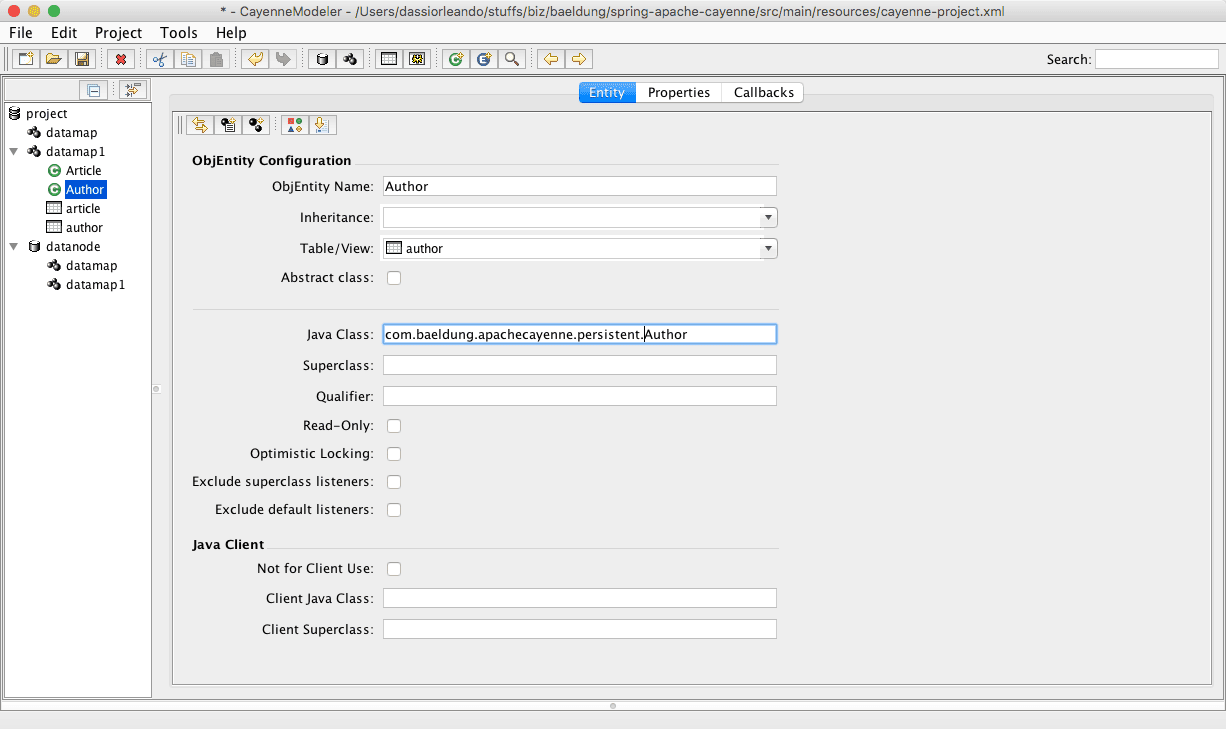Enable Optimistic Locking checkbox
The width and height of the screenshot is (1226, 729).
[394, 454]
